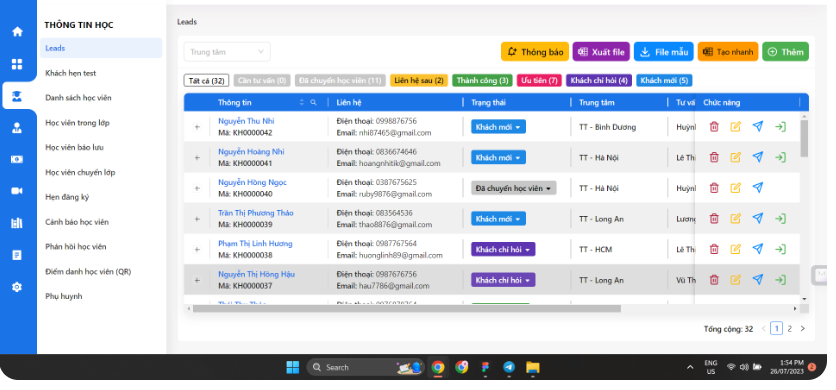Convert Nguyễn Thu Nhi using green arrow icon
Viewport: 836px width, 390px height.
[x=780, y=127]
